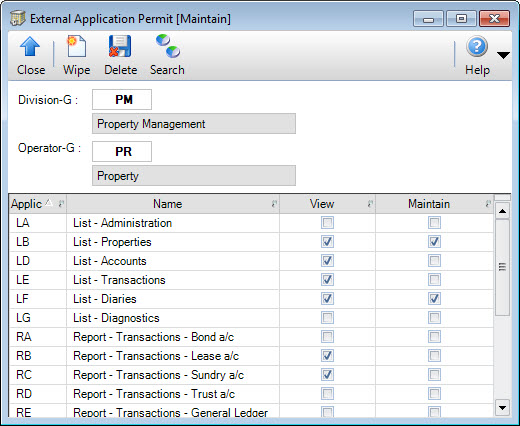Check Maintain for Report Transactions Lease a/c
Viewport: 520px width, 426px height.
point(434,356)
